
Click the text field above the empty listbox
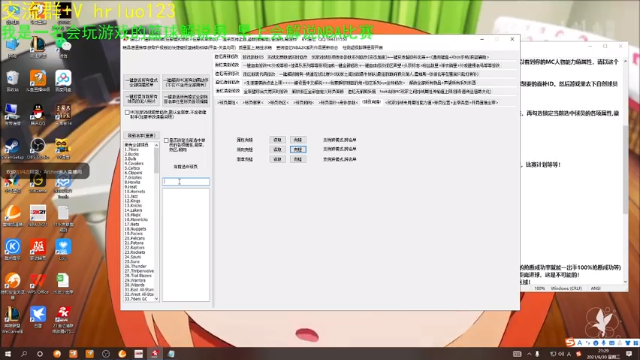[186, 182]
